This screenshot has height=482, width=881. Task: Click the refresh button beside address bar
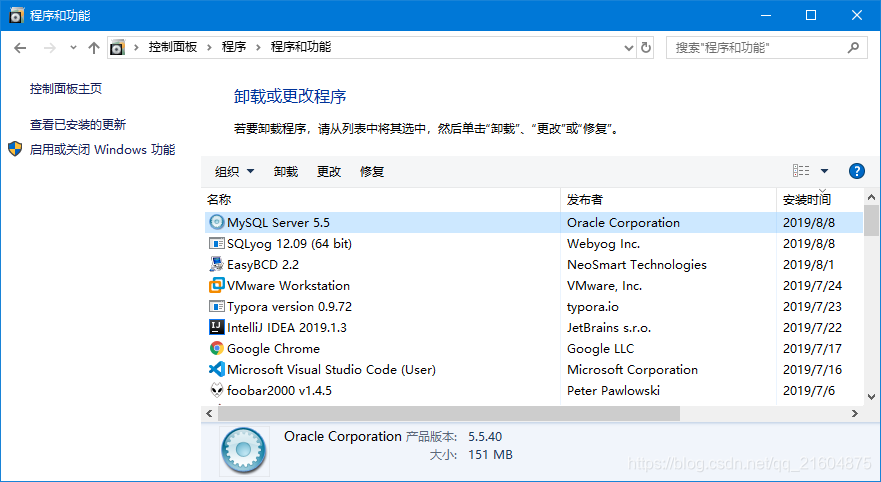pyautogui.click(x=646, y=48)
